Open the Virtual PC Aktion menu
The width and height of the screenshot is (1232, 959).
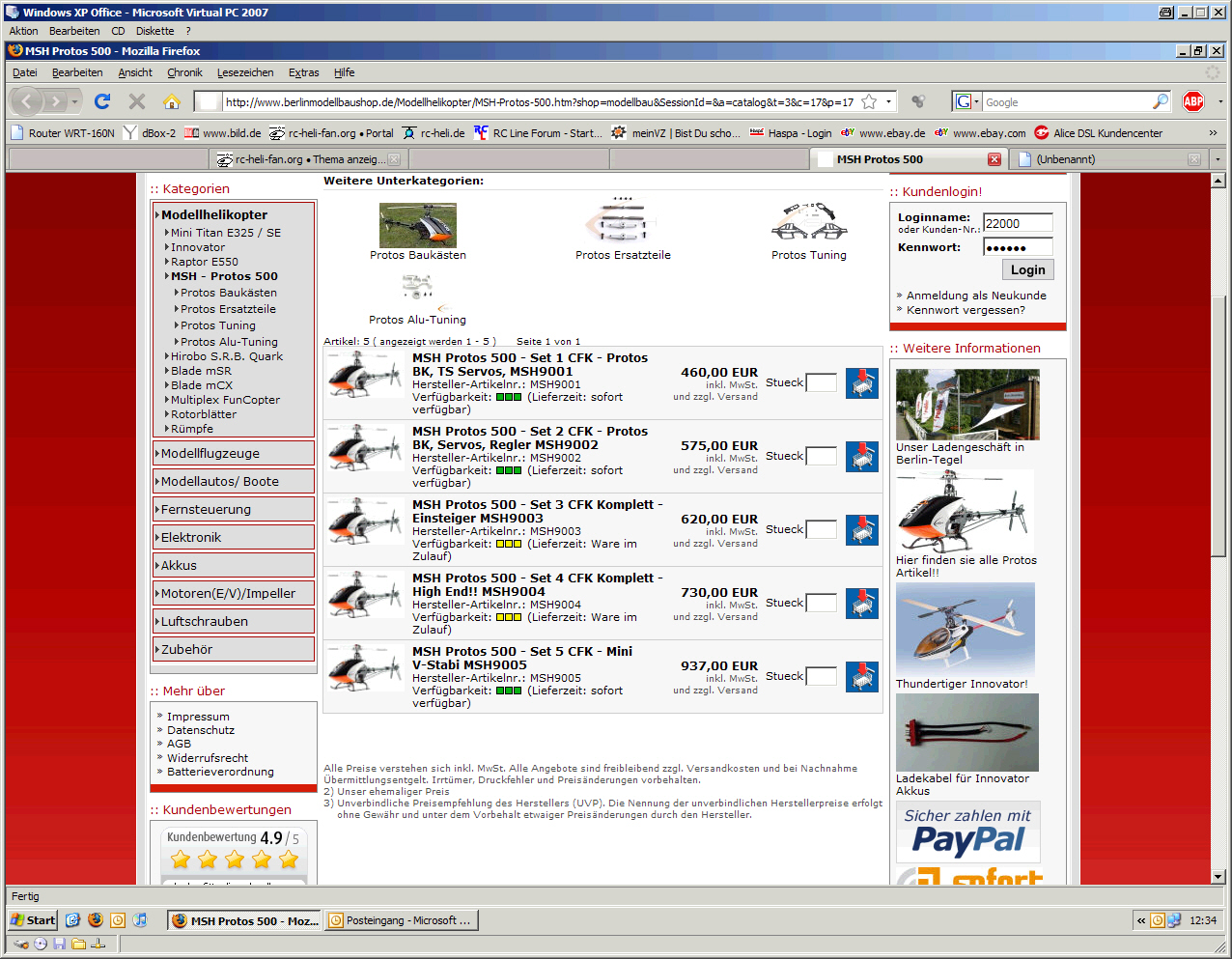tap(23, 31)
